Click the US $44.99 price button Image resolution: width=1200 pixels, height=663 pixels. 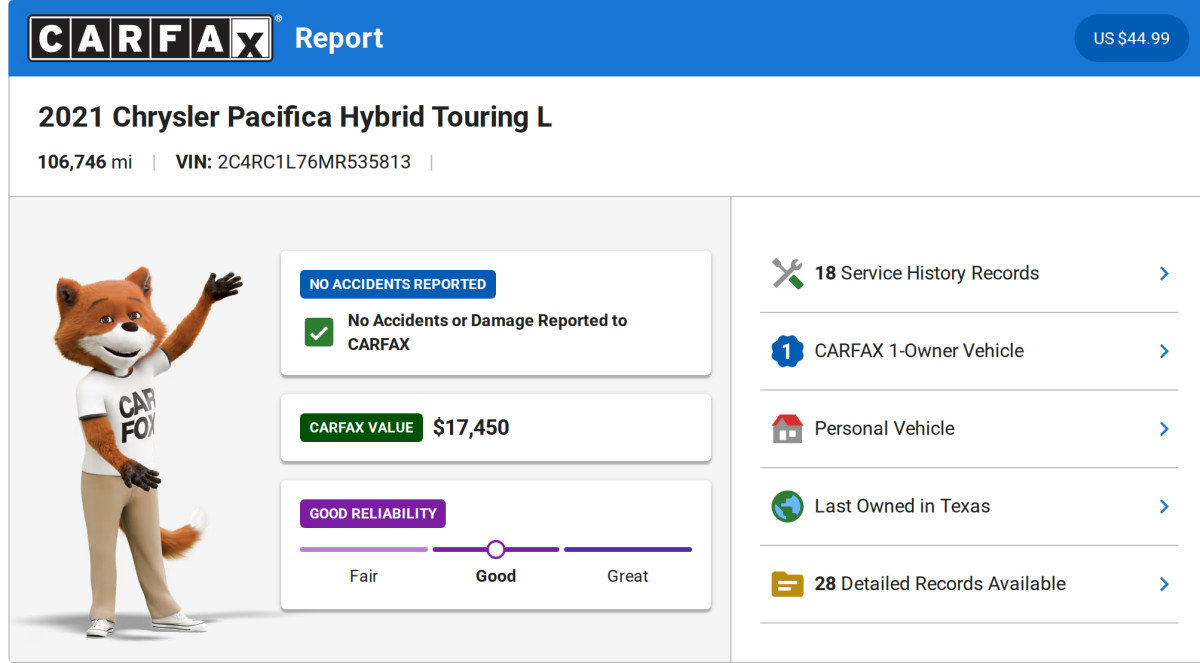1131,38
